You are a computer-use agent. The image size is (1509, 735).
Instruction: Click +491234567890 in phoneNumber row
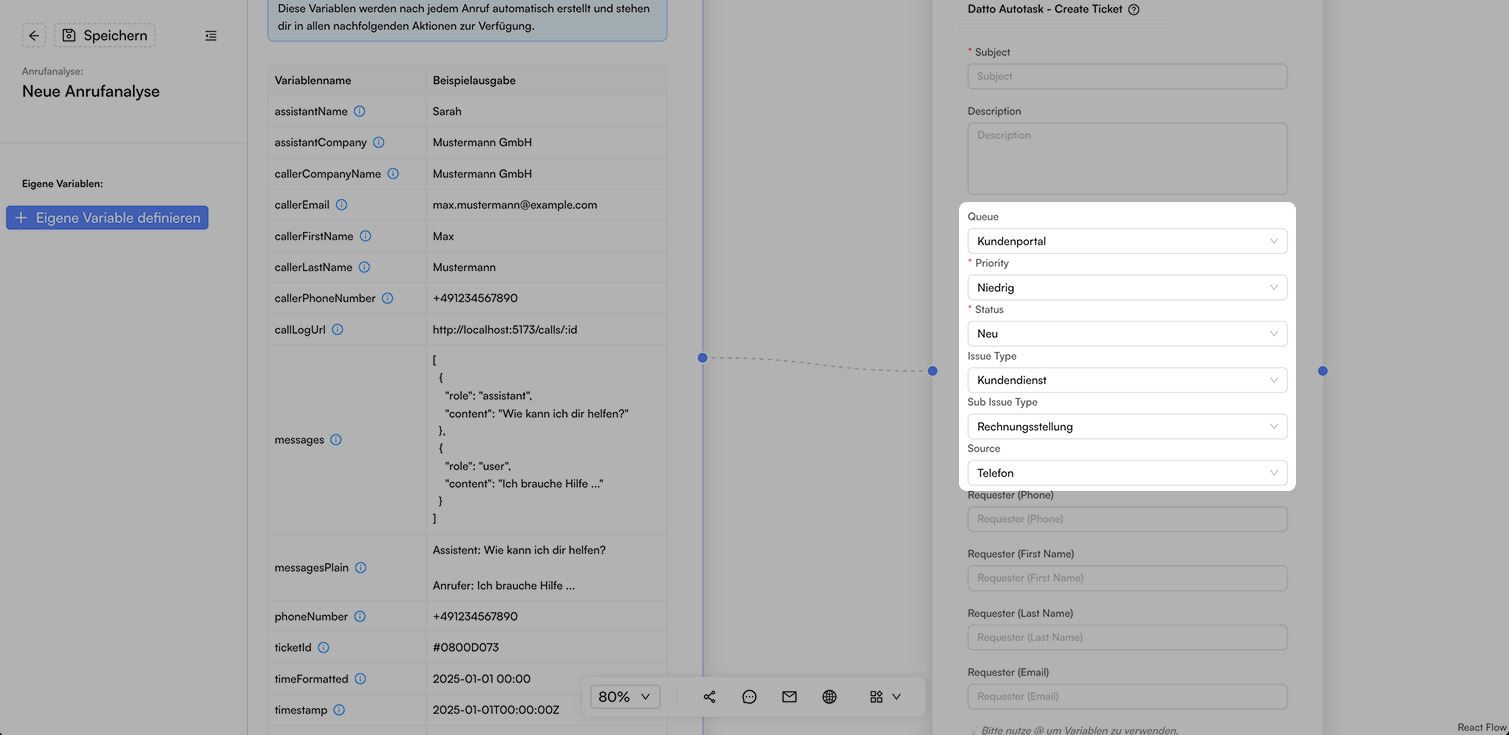pyautogui.click(x=475, y=616)
